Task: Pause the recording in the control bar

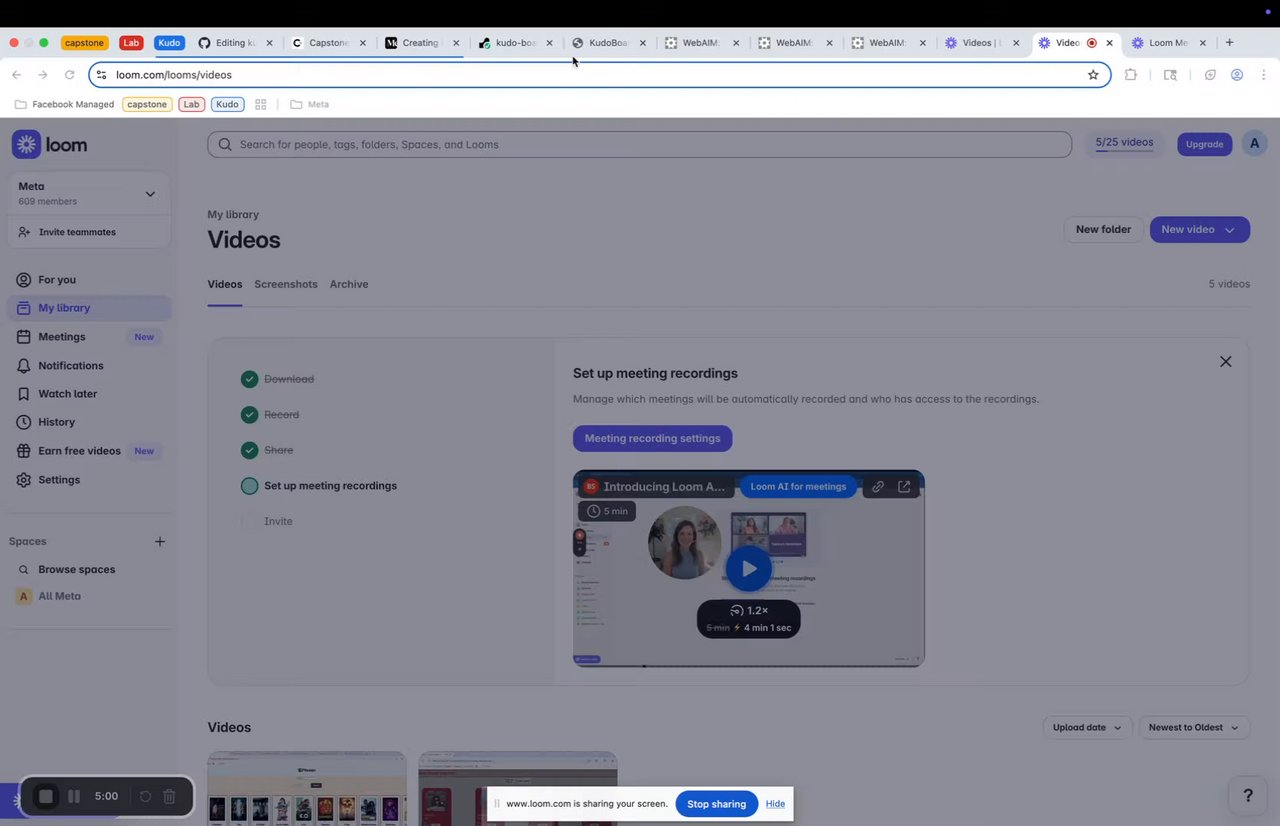Action: point(74,796)
